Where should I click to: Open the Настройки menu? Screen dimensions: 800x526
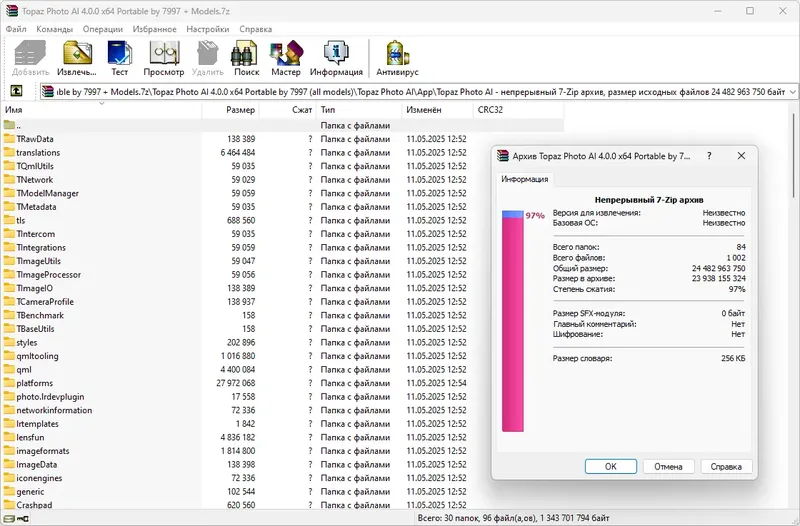click(208, 29)
